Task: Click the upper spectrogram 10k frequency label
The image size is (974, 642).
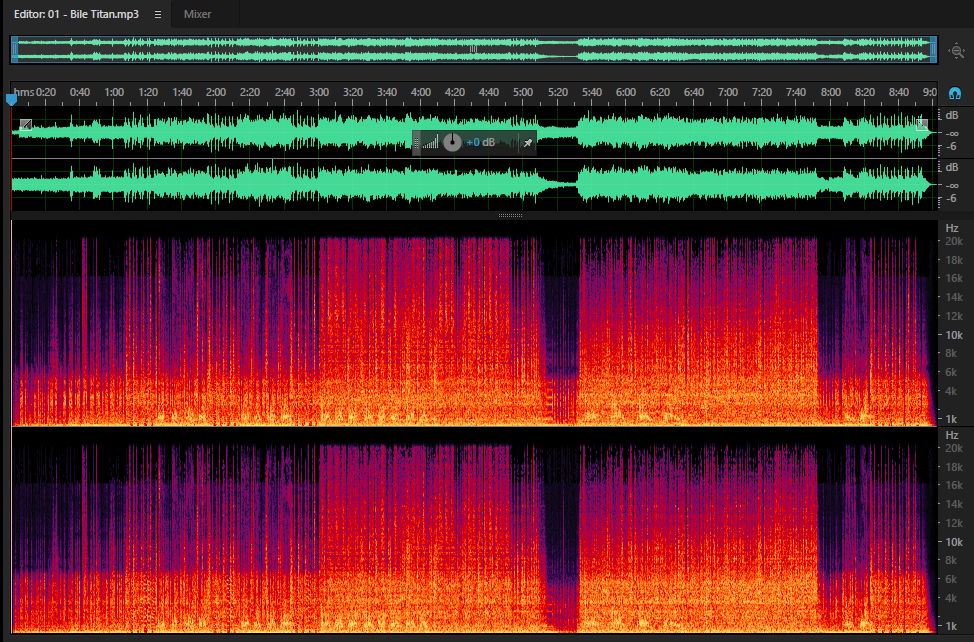Action: [x=954, y=335]
